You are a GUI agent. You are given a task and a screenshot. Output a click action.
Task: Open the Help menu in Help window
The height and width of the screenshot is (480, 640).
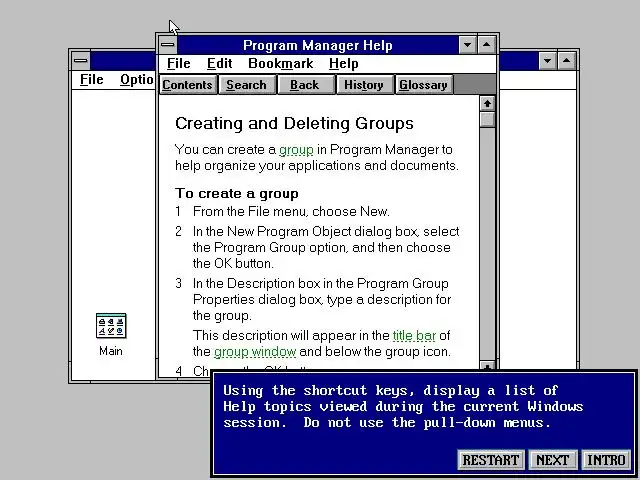[344, 64]
